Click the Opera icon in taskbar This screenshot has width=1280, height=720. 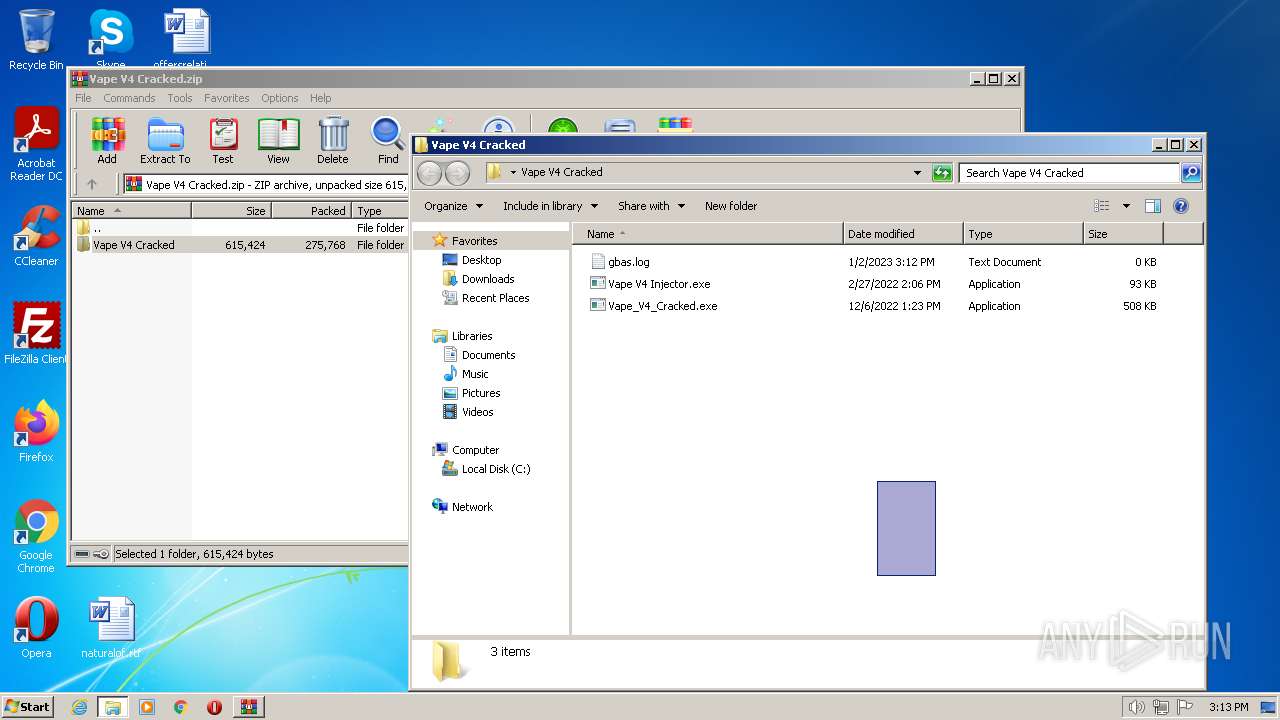point(214,707)
